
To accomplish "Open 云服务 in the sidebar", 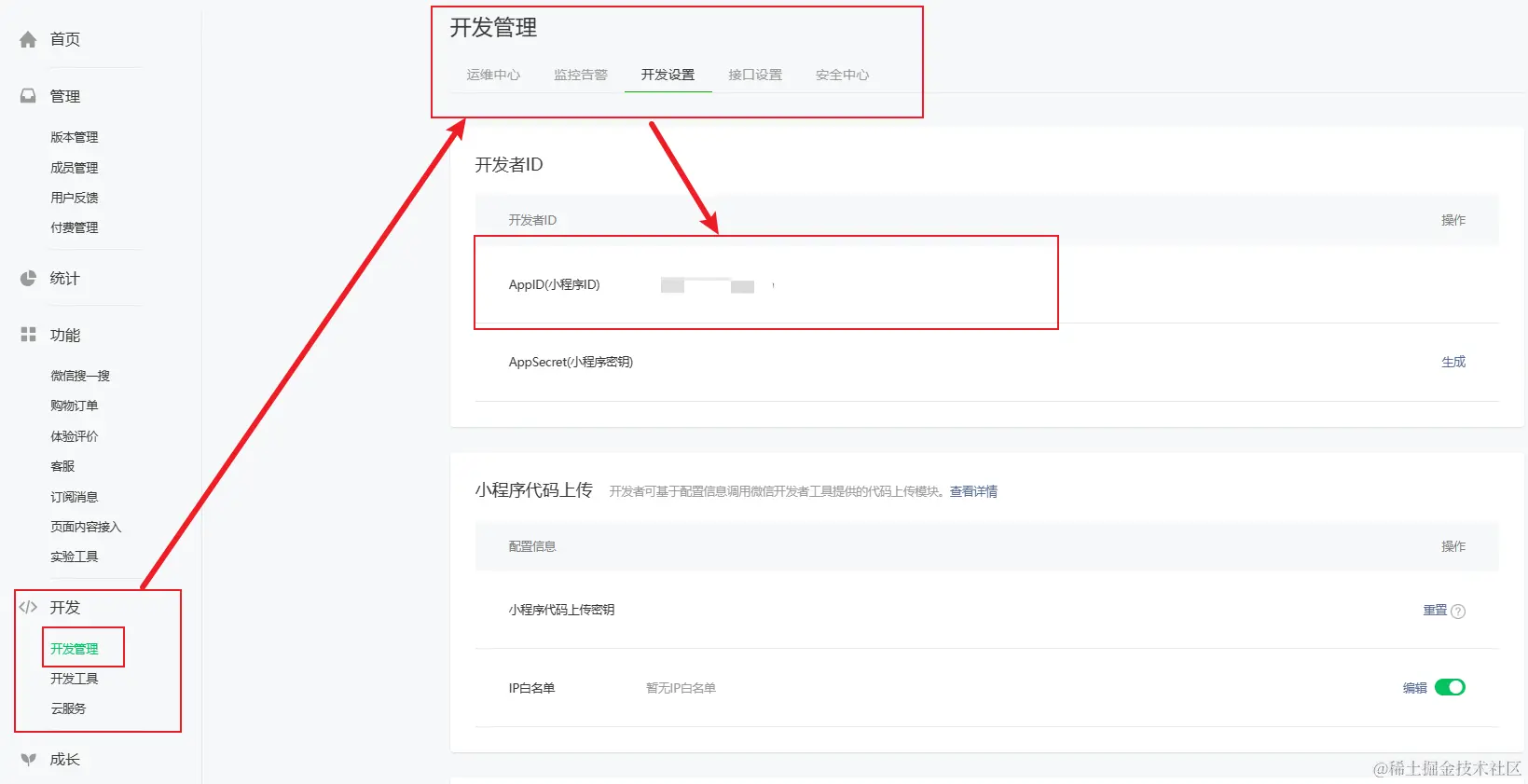I will (68, 708).
